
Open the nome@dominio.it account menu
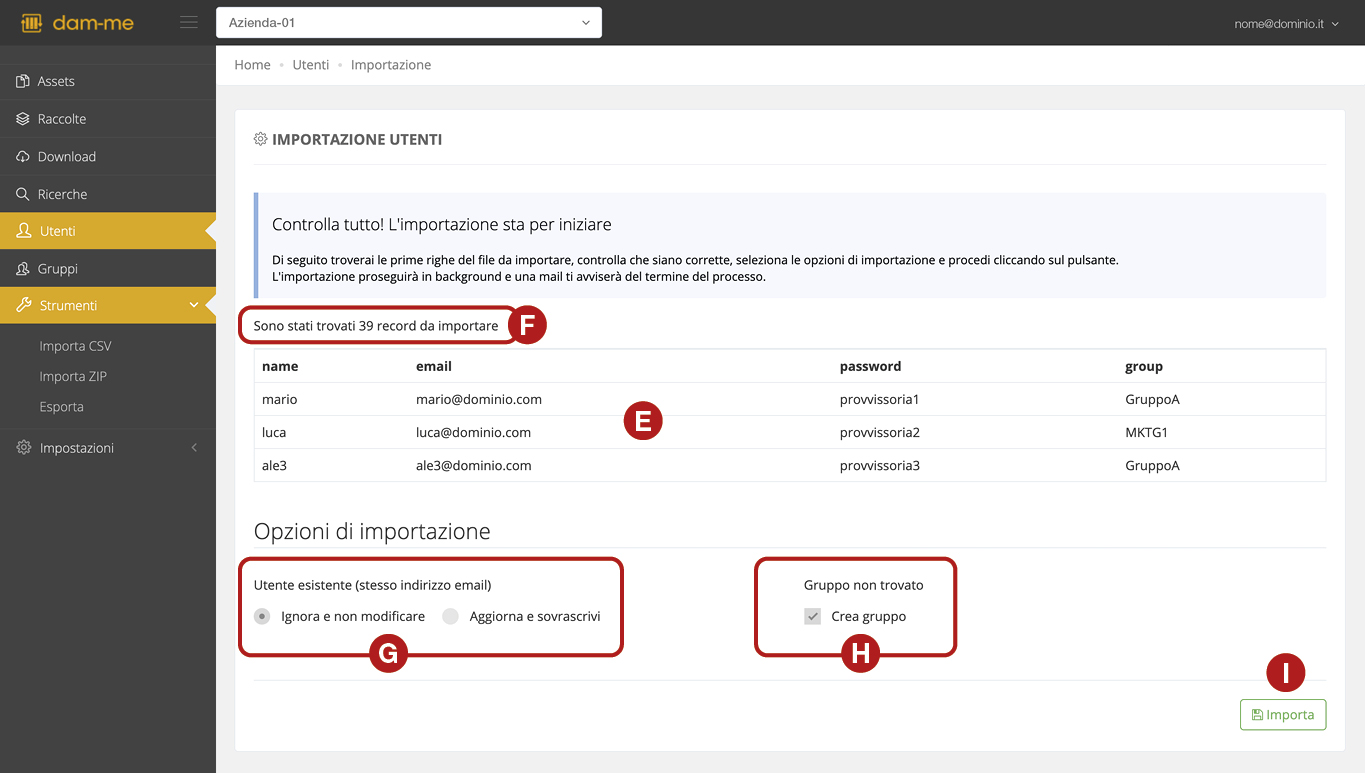click(1286, 23)
